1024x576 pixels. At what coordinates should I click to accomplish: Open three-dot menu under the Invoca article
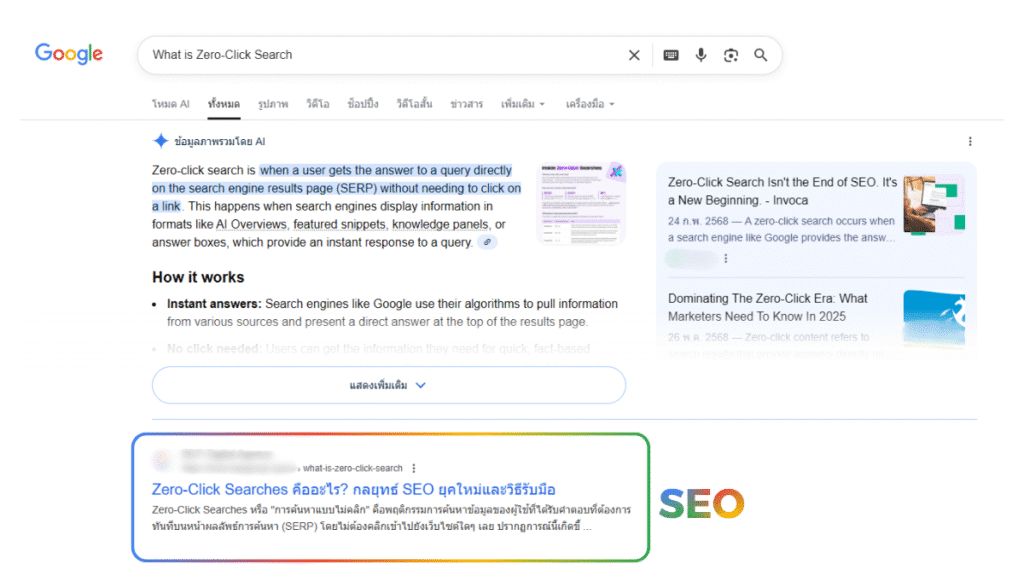[726, 259]
